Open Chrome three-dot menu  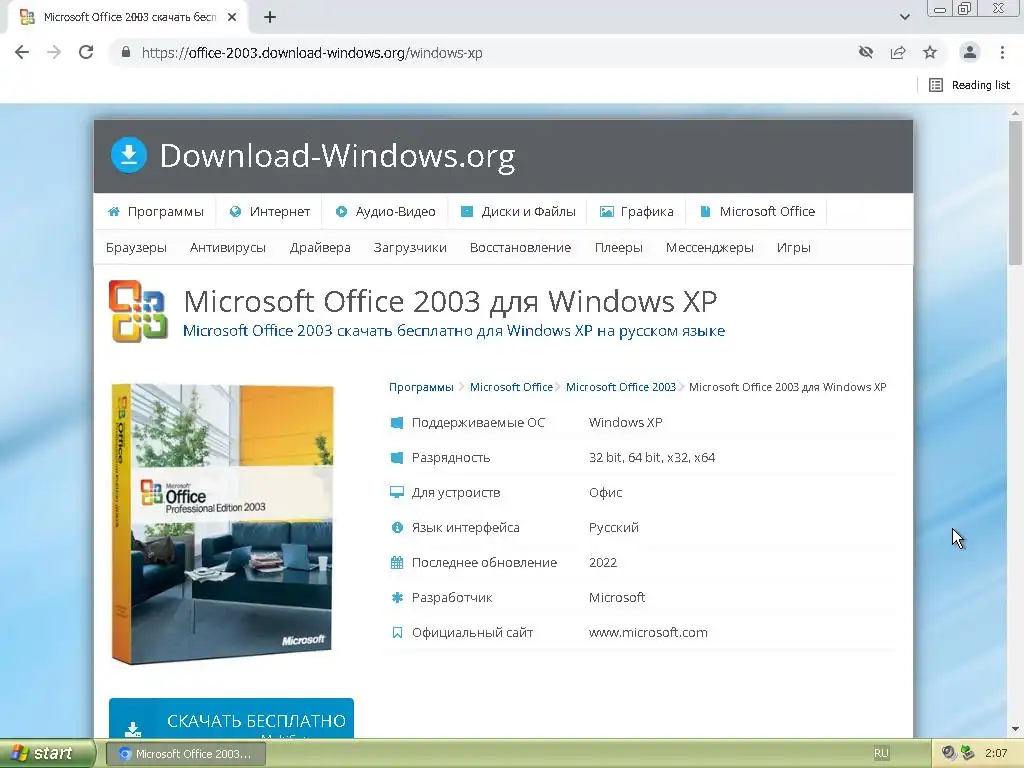[1002, 52]
